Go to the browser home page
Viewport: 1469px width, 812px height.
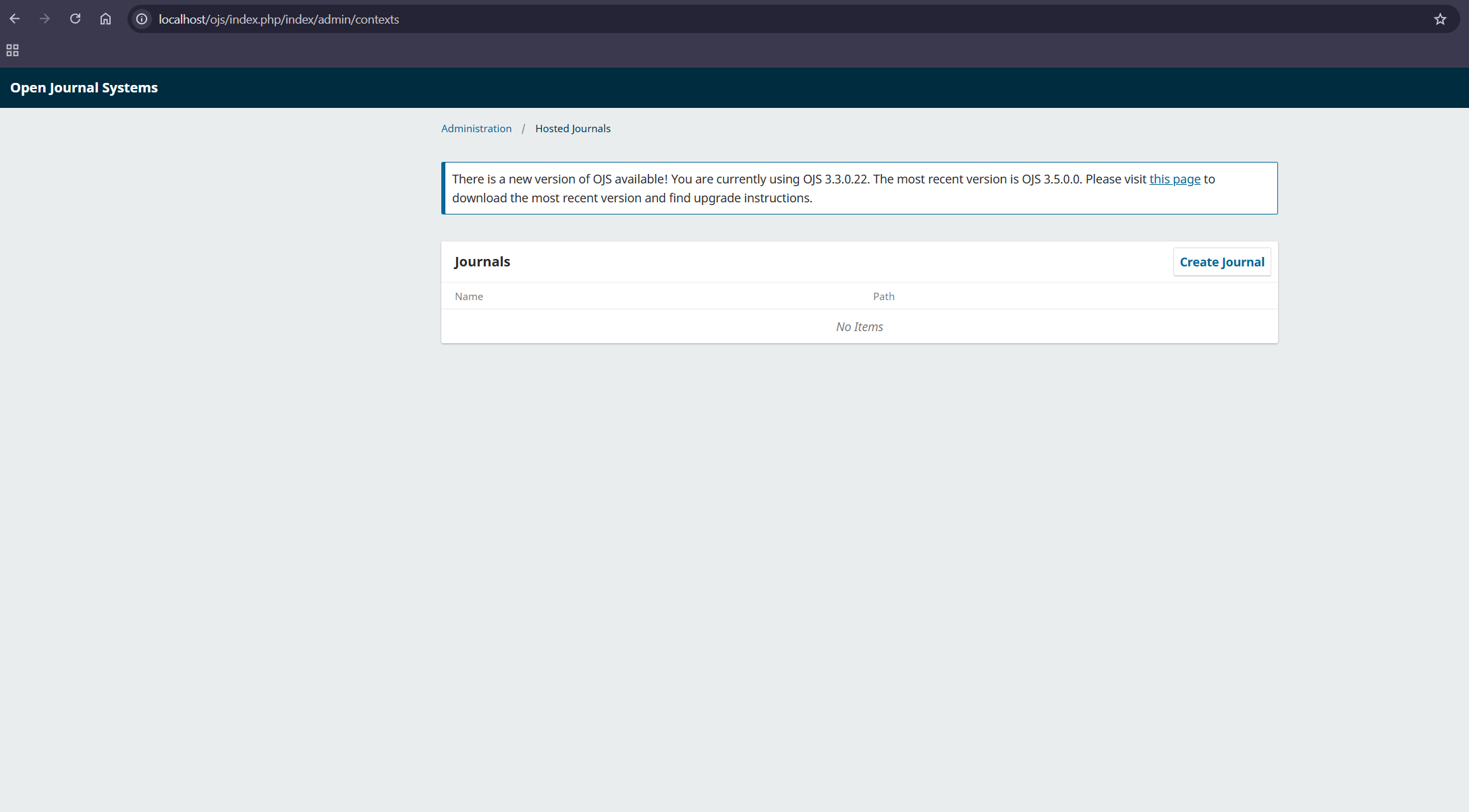coord(105,19)
